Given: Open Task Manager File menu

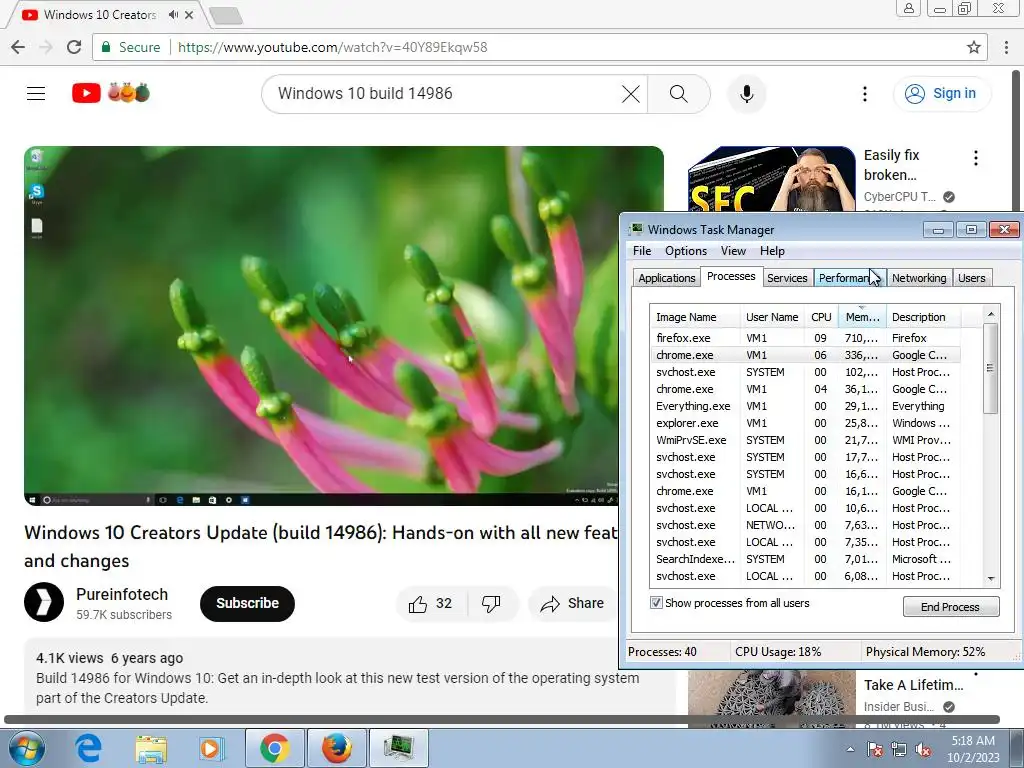Looking at the screenshot, I should 642,251.
